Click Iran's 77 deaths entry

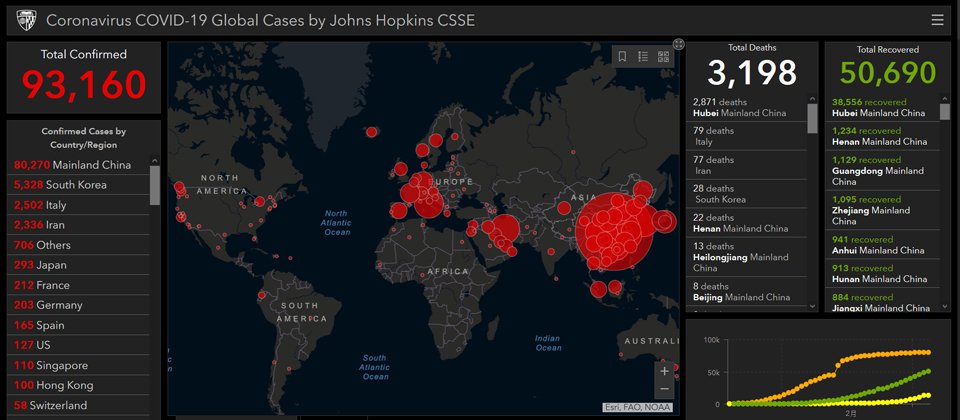pos(747,165)
